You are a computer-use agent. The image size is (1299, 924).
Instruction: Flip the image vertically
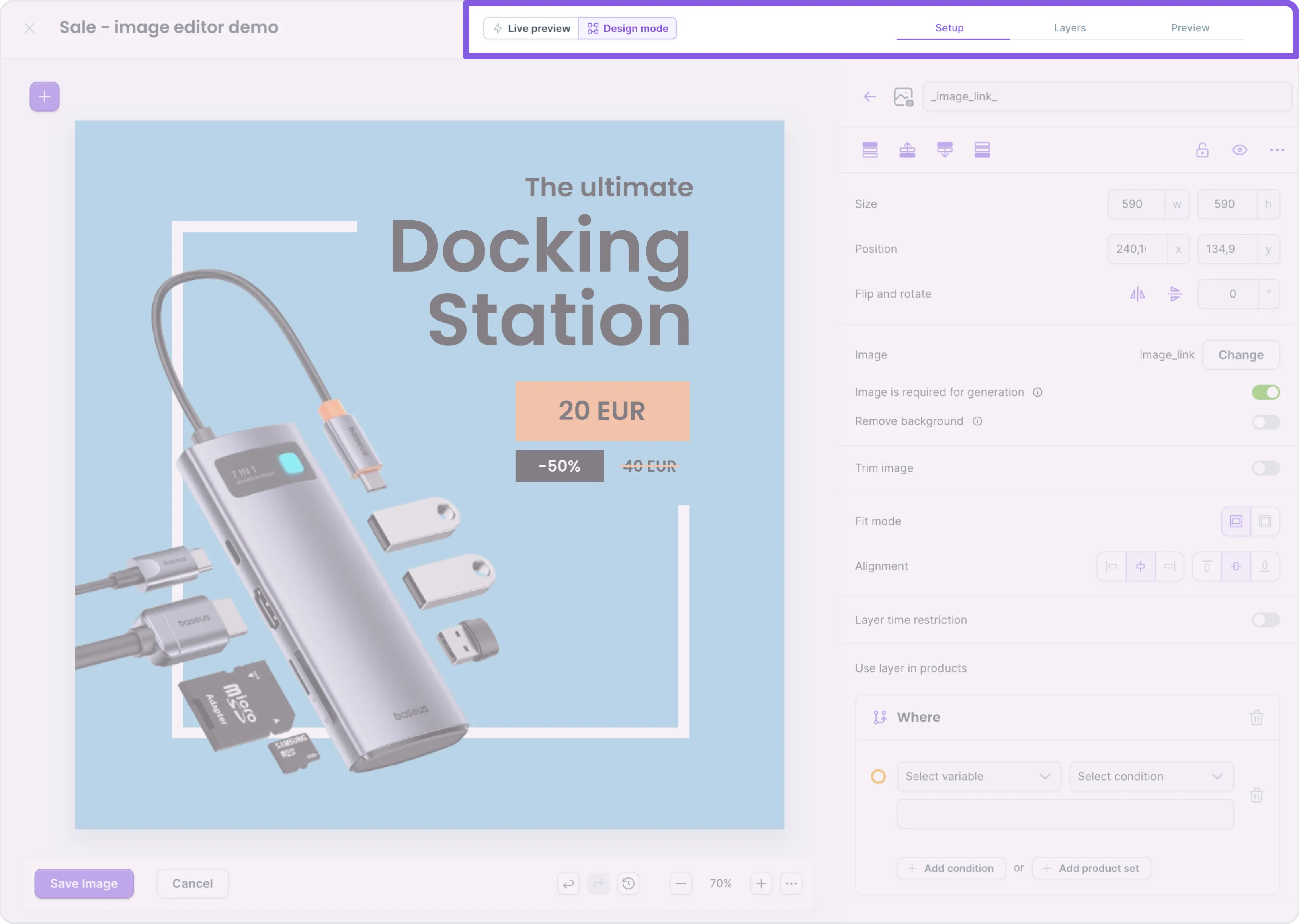pyautogui.click(x=1175, y=294)
